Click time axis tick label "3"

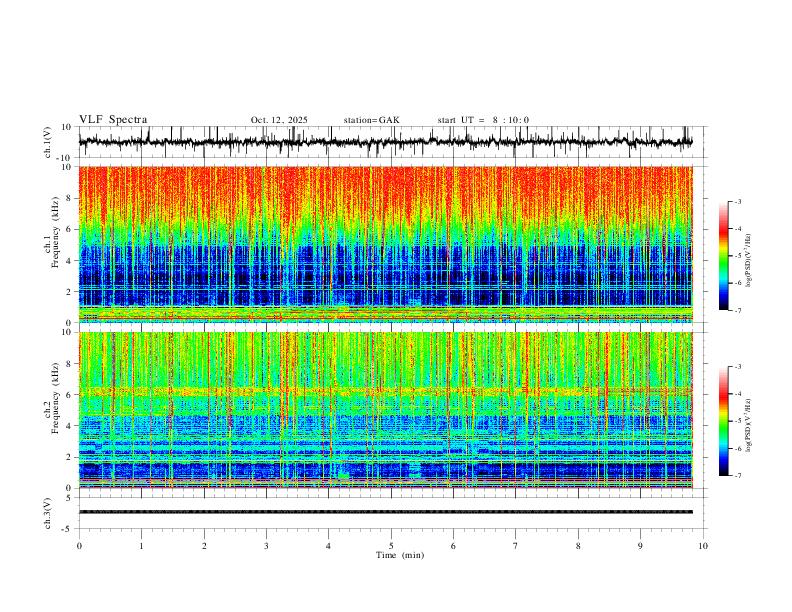click(266, 546)
